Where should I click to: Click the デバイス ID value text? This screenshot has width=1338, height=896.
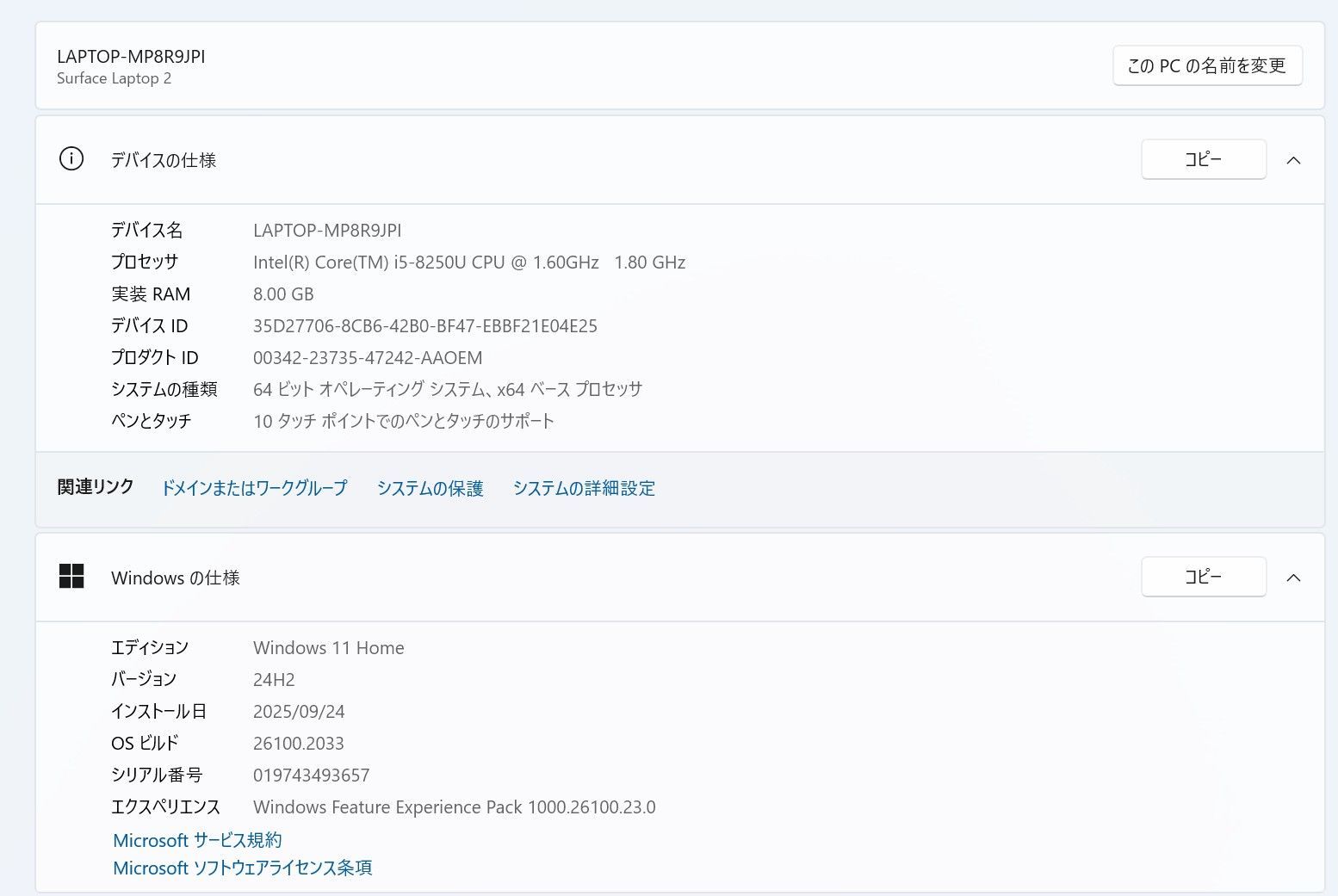pyautogui.click(x=424, y=326)
